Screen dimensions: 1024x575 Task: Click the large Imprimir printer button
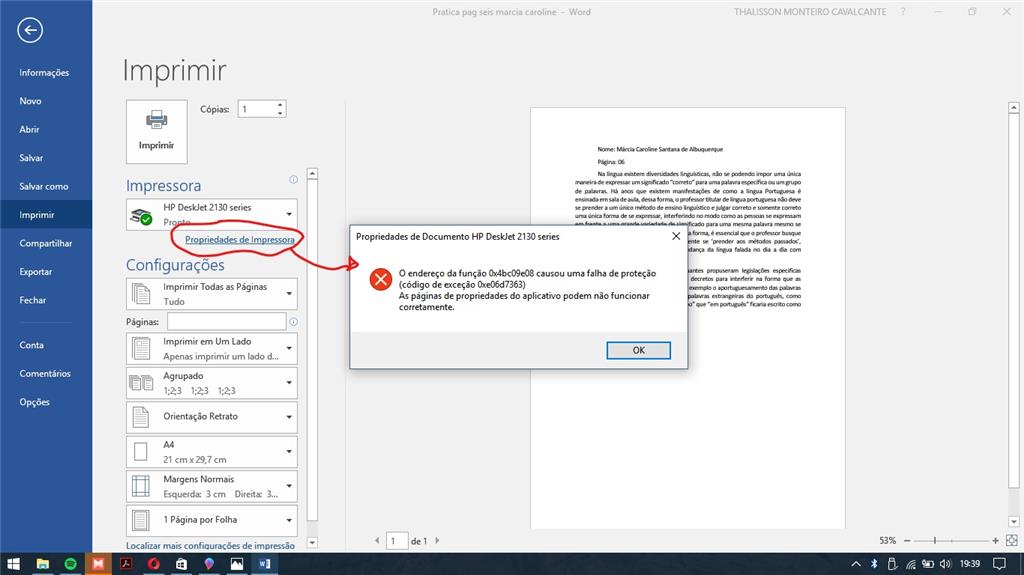point(157,131)
